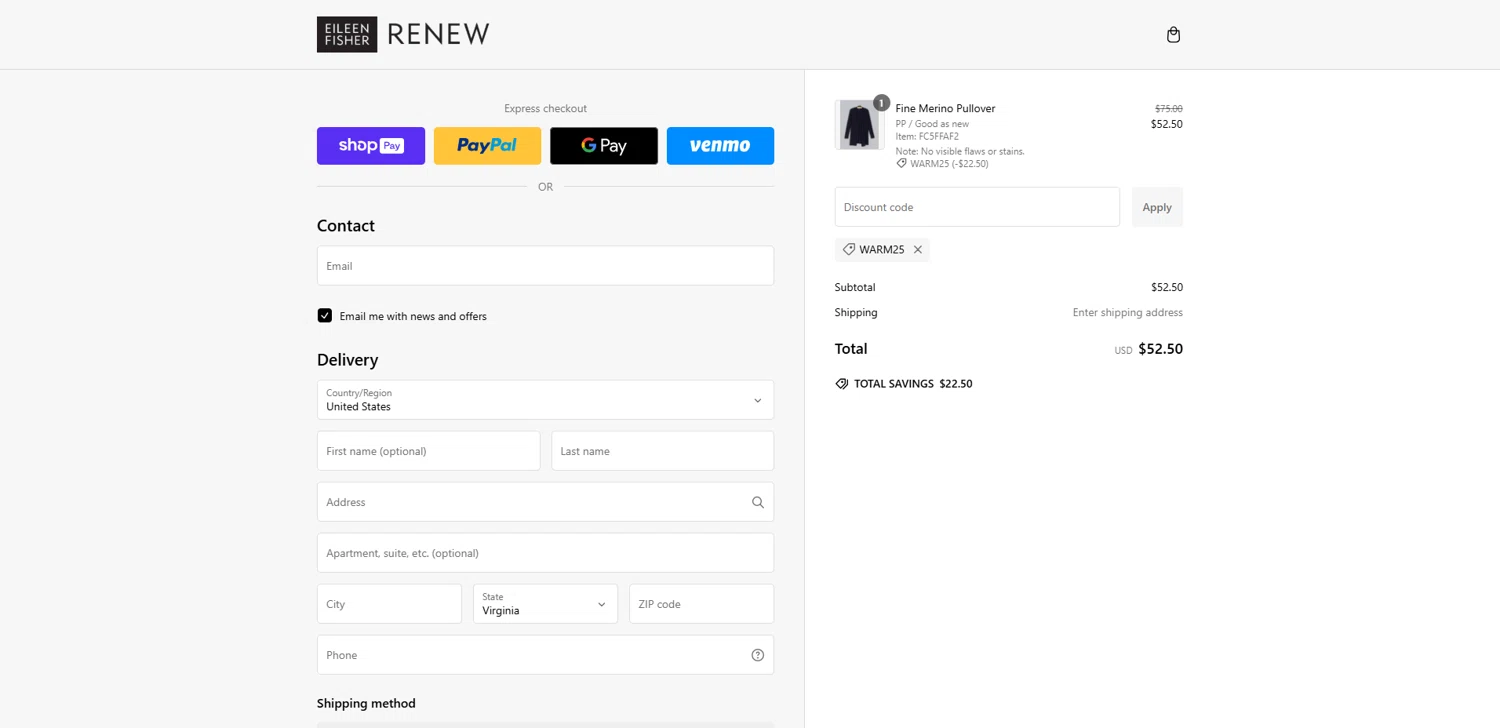1500x728 pixels.
Task: Click the Item: FC5FFAF2 text
Action: (927, 137)
